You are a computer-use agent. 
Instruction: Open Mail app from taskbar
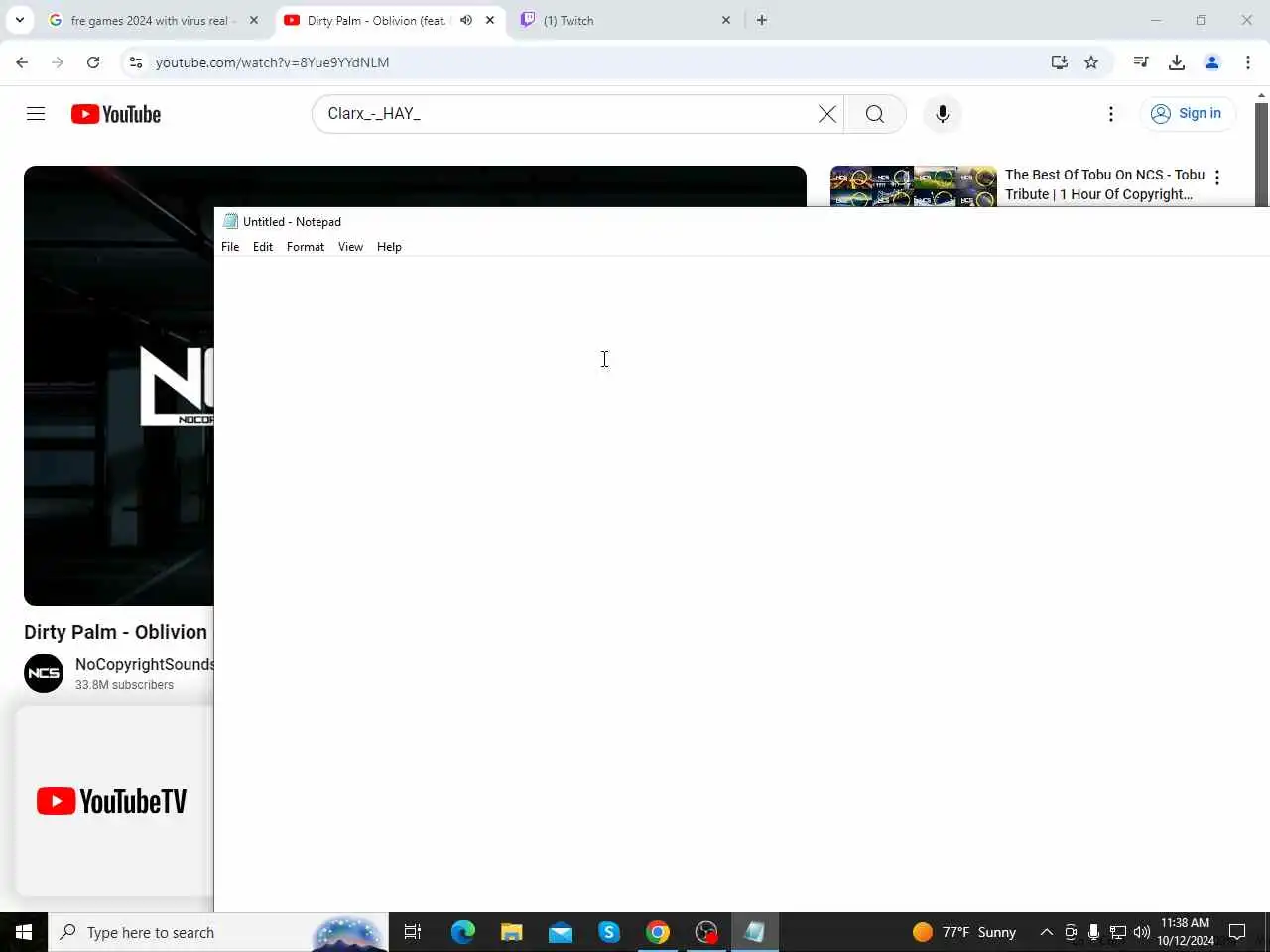(561, 932)
